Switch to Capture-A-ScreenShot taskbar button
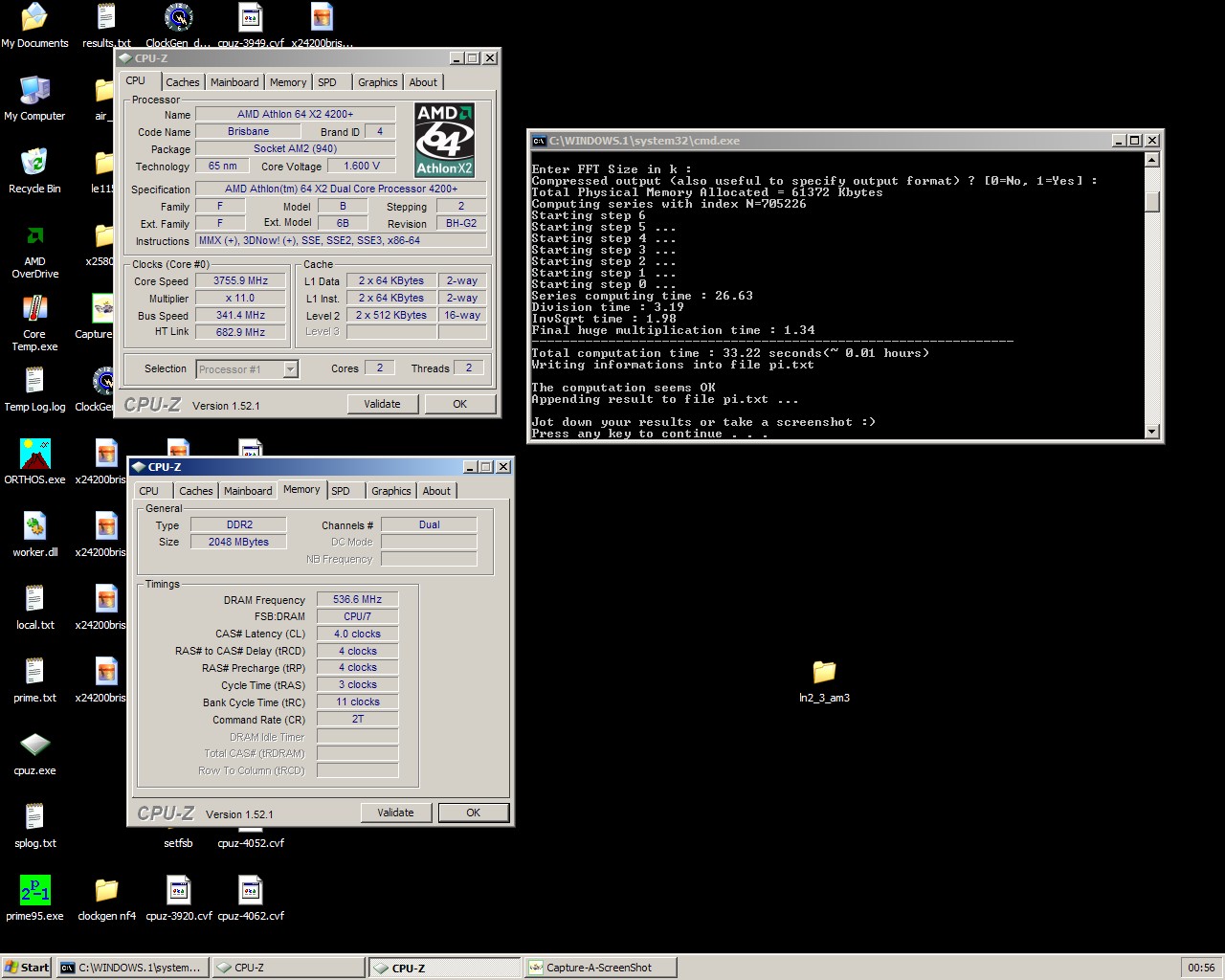This screenshot has width=1225, height=980. (600, 968)
